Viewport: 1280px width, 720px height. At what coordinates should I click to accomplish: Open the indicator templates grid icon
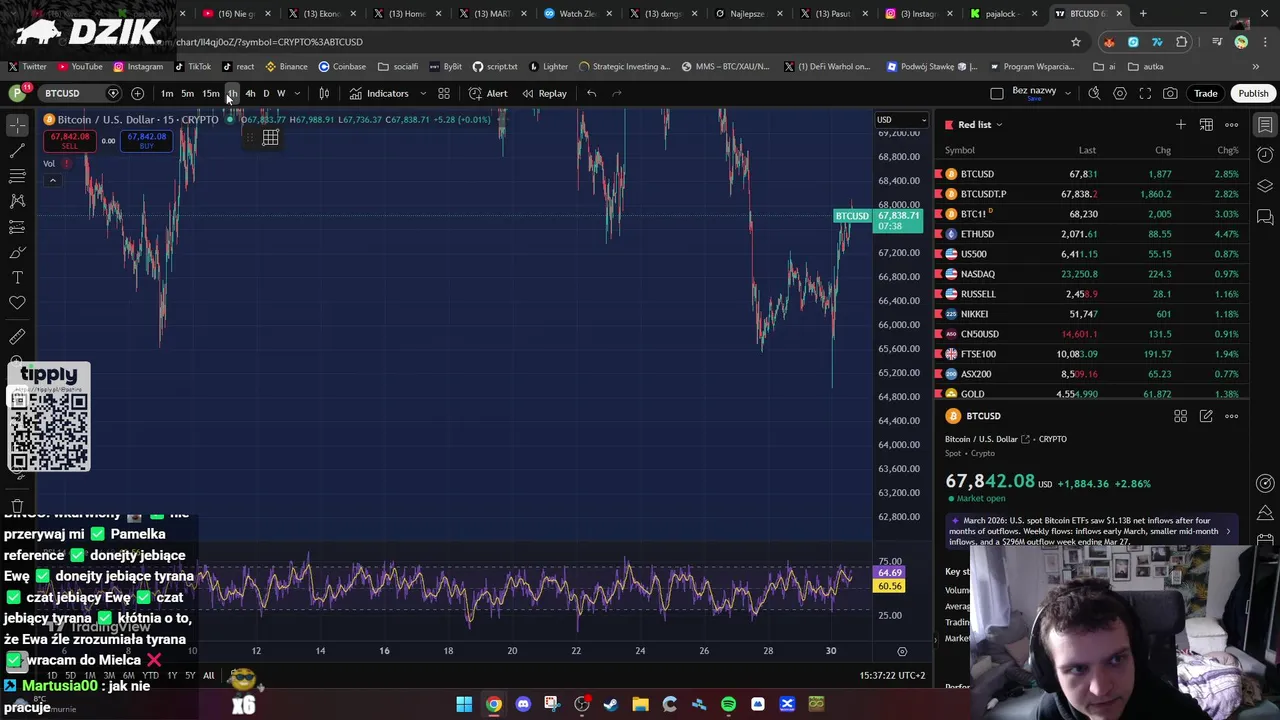pos(444,93)
